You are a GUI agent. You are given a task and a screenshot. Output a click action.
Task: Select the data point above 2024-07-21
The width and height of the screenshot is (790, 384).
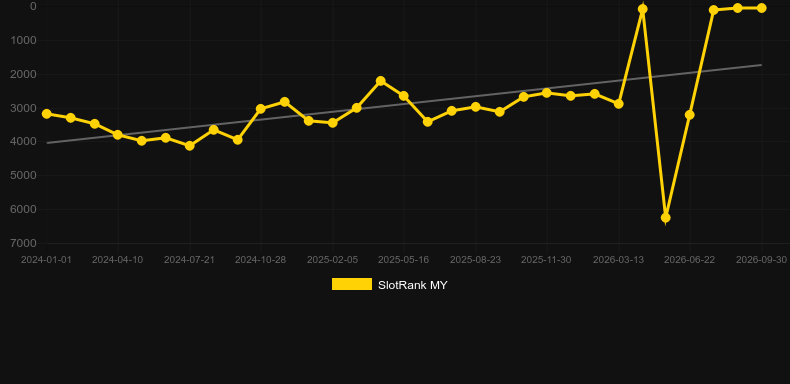[190, 146]
